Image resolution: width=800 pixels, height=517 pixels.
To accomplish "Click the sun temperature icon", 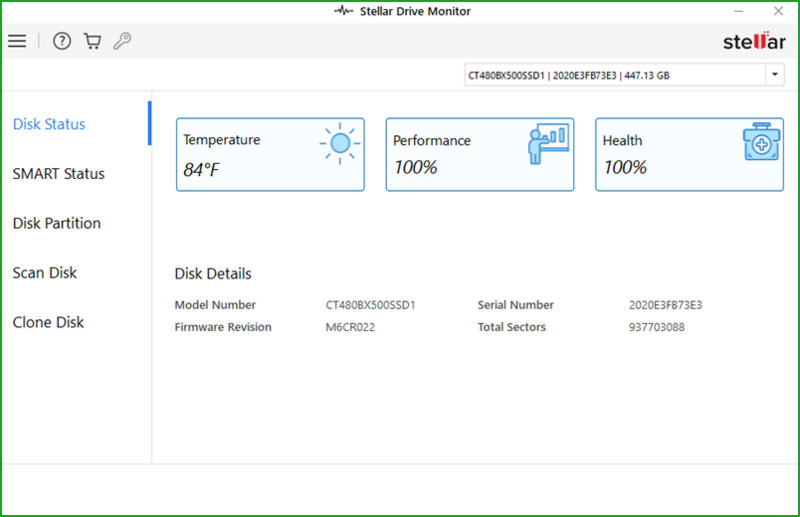I will click(340, 143).
